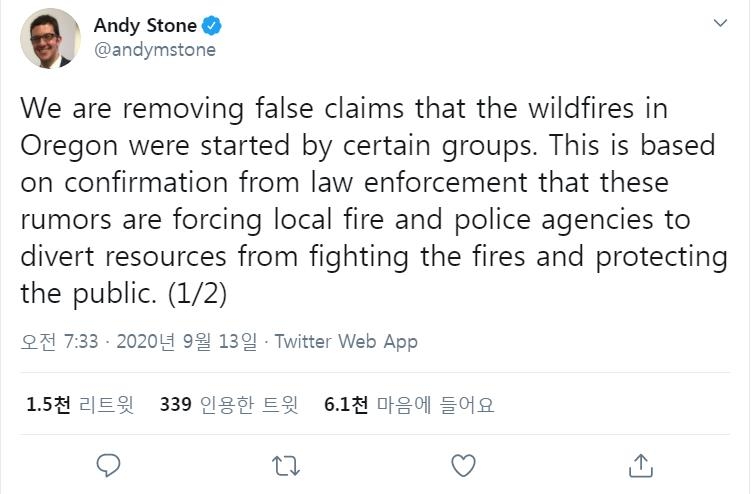Visit the @andymstone handle link
The image size is (755, 494).
[154, 49]
